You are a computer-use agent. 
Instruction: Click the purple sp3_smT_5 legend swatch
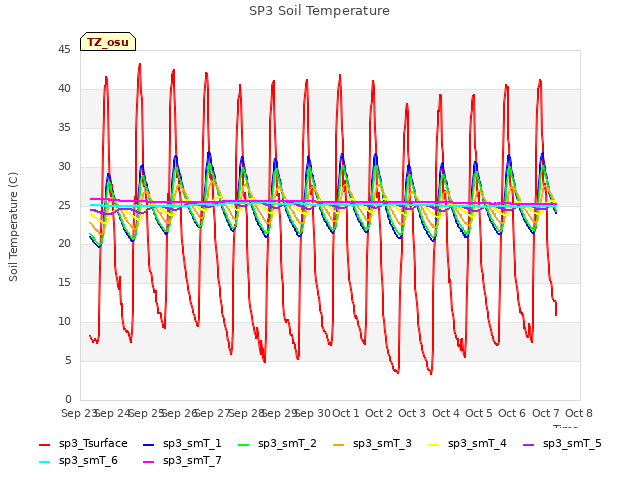529,444
